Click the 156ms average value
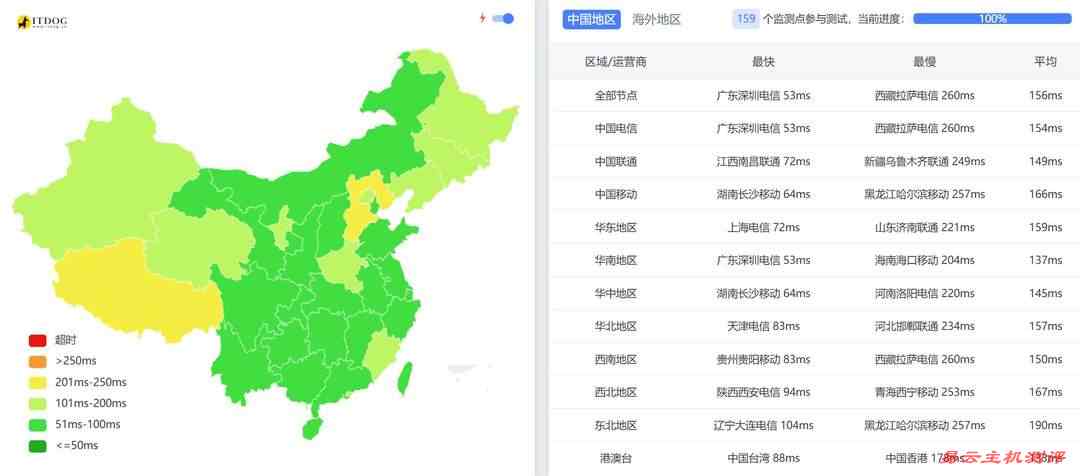1080x476 pixels. (x=1046, y=96)
